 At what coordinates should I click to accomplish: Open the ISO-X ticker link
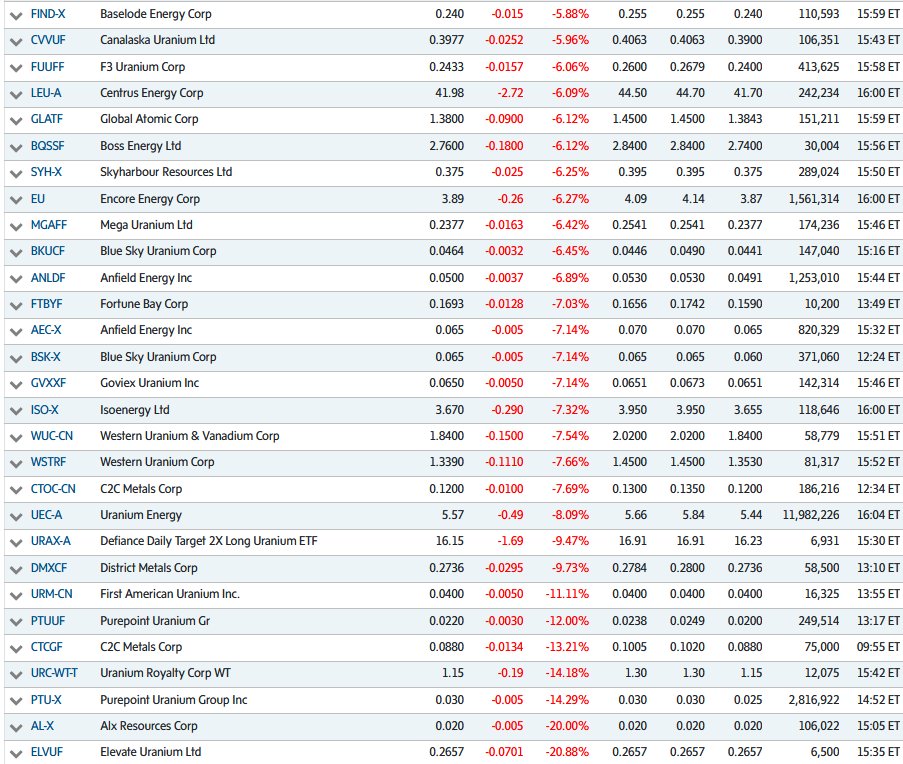[44, 410]
